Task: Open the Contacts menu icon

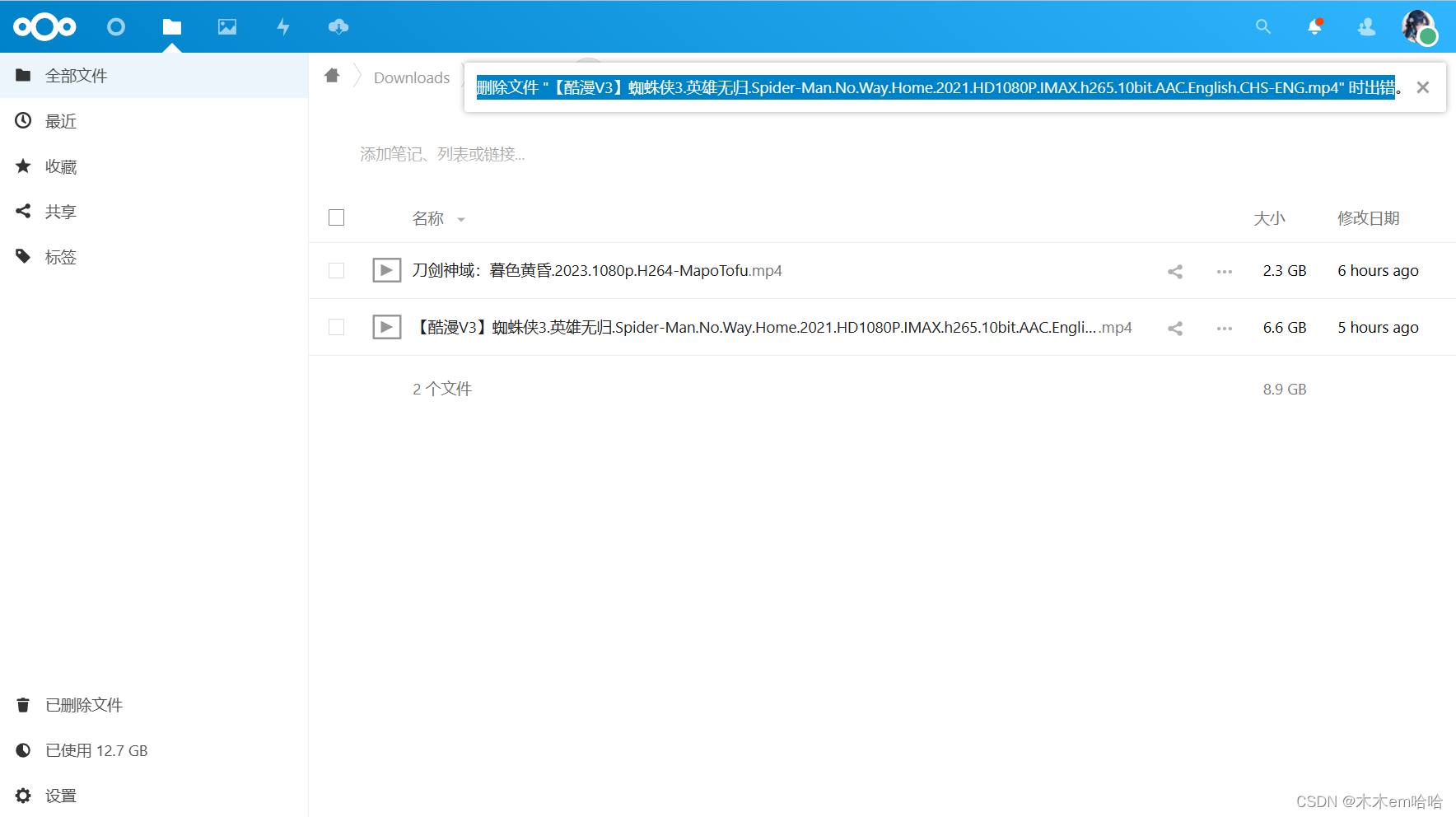Action: pyautogui.click(x=1366, y=27)
